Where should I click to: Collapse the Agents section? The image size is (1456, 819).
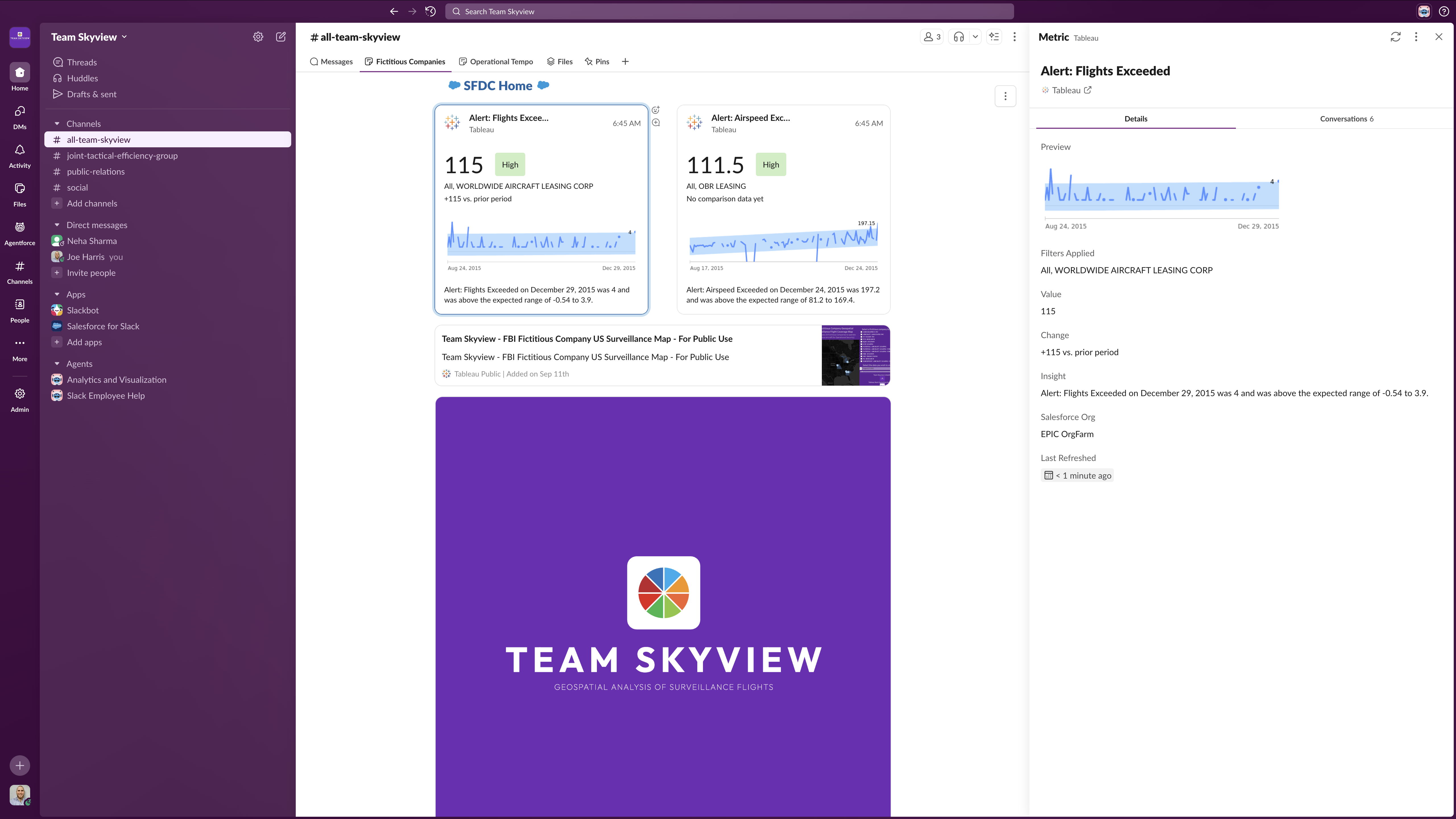[57, 364]
